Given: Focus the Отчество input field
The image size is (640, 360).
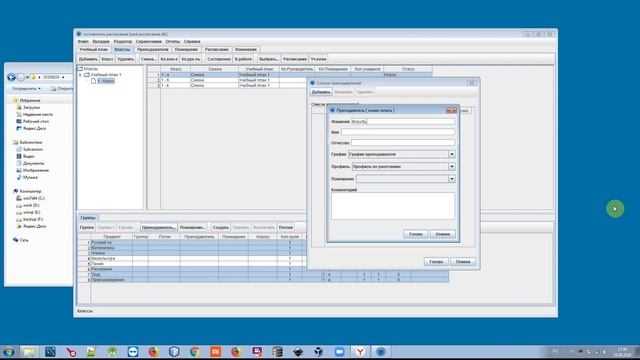Looking at the screenshot, I should [403, 142].
